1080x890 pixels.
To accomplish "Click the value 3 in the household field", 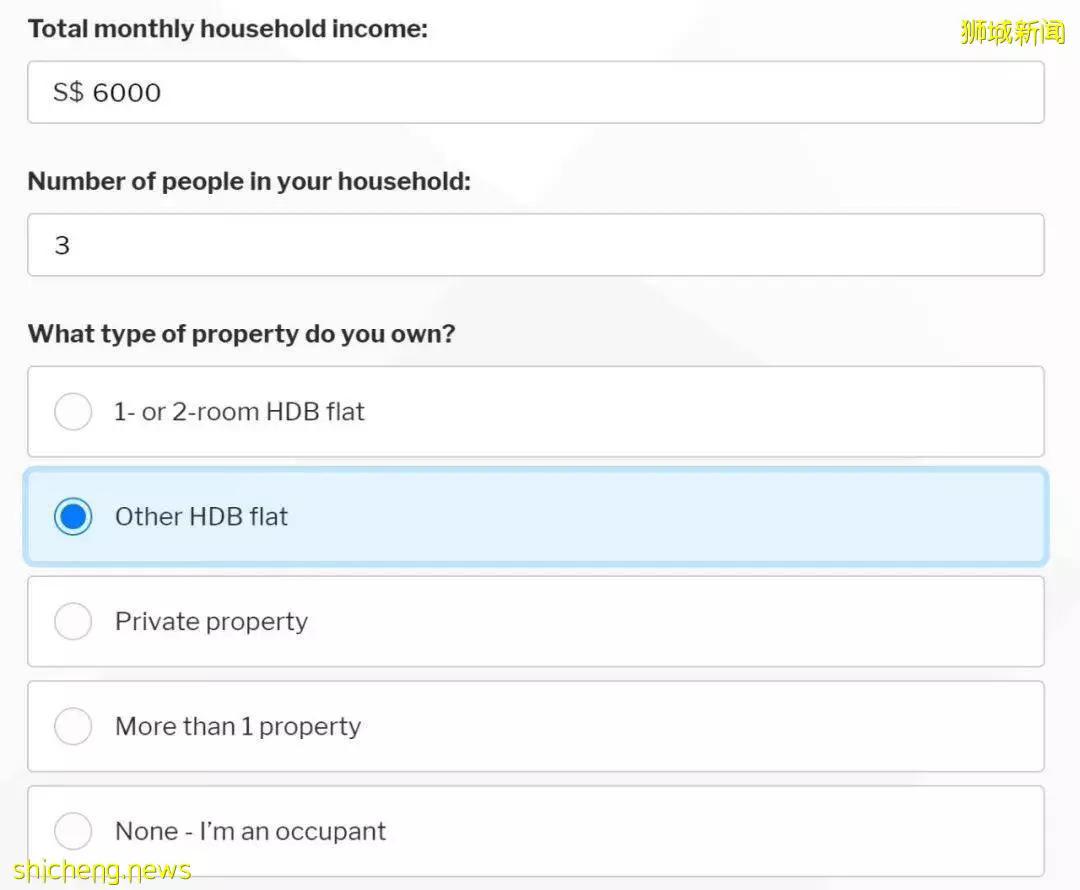I will 62,246.
